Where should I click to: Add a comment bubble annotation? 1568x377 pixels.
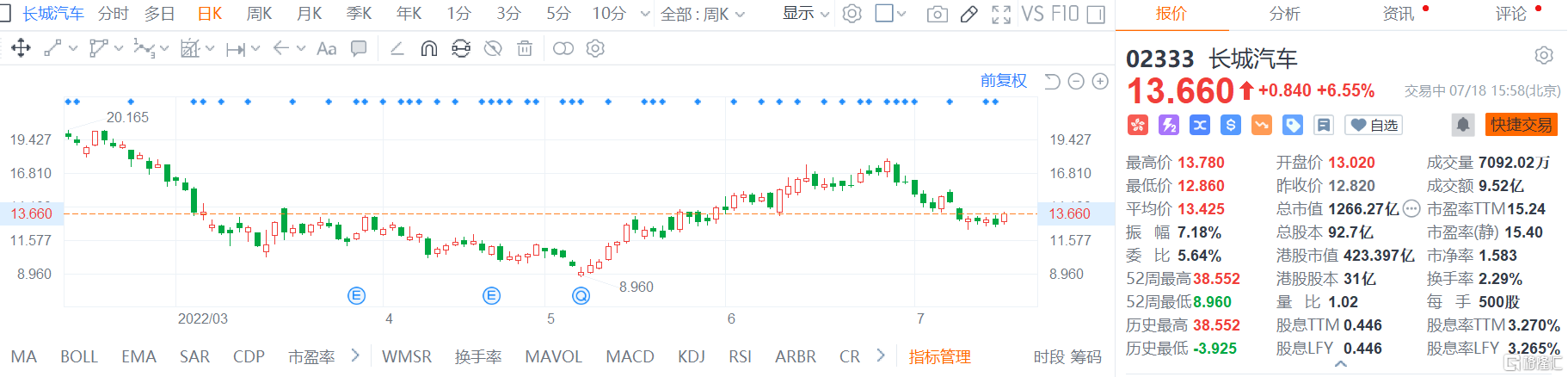click(359, 48)
